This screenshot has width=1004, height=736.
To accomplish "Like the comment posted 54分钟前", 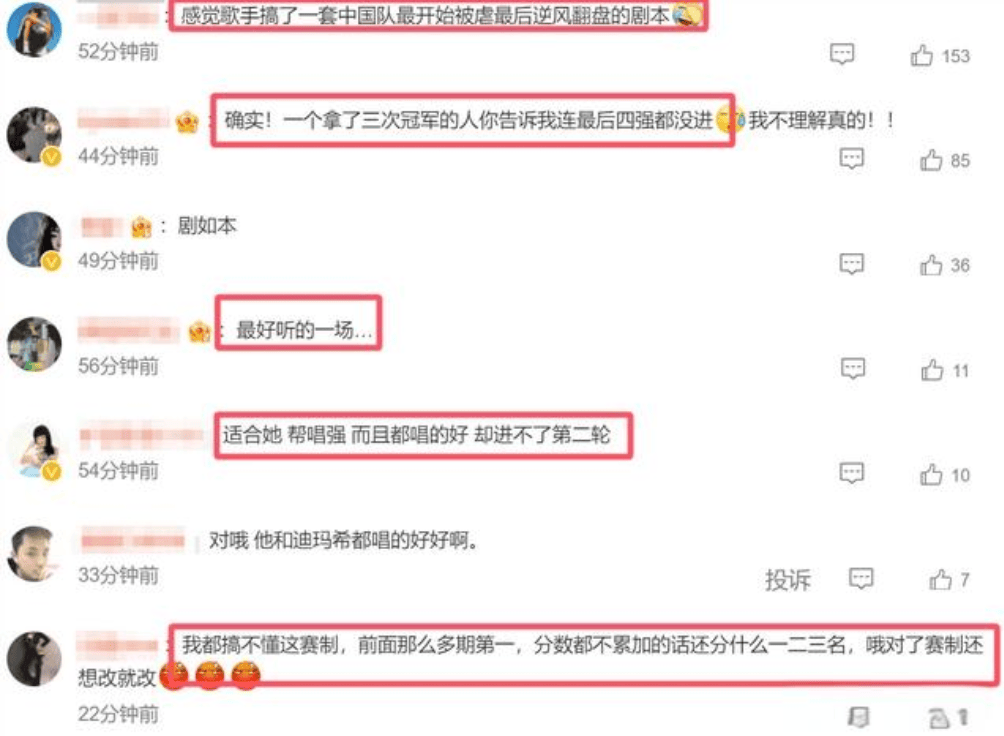I will [931, 475].
